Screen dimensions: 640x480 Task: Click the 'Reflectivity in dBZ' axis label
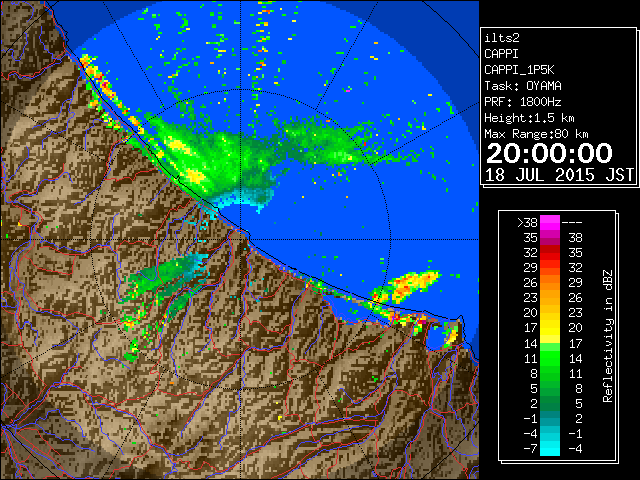[x=608, y=336]
